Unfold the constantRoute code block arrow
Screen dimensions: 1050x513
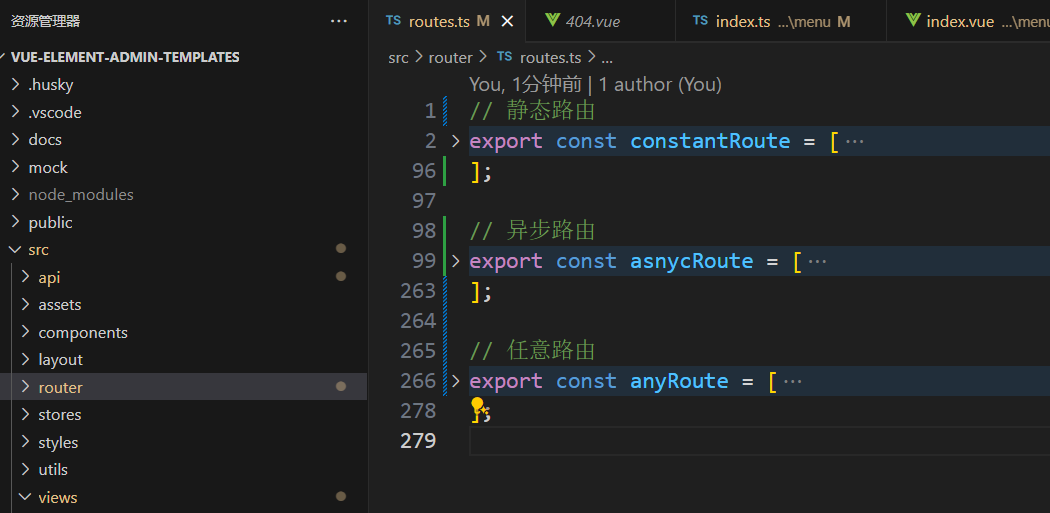pos(456,141)
